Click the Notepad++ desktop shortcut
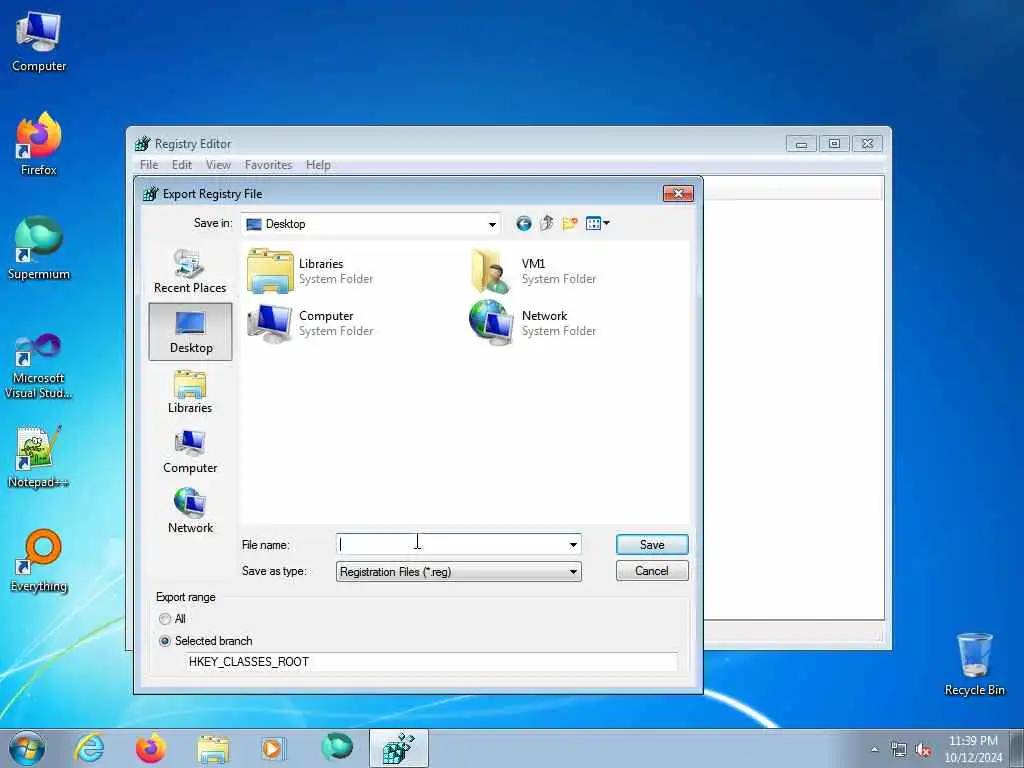Image resolution: width=1024 pixels, height=768 pixels. pos(39,457)
